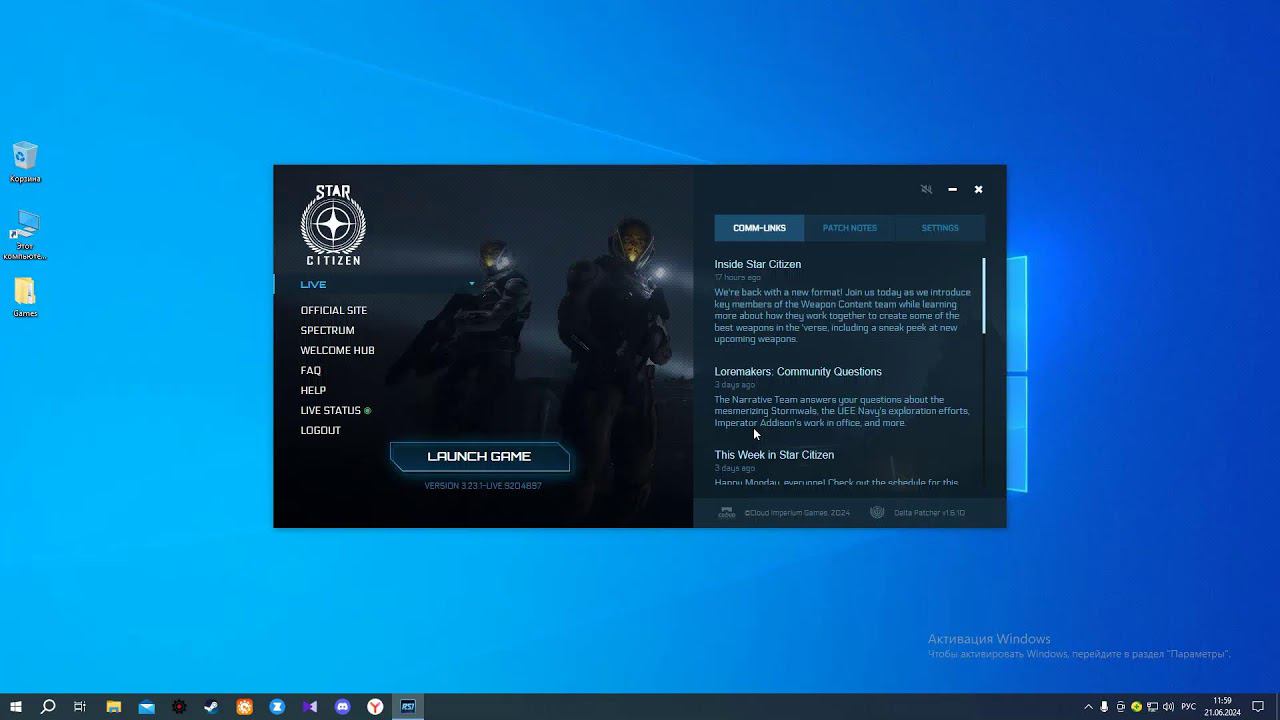The image size is (1280, 720).
Task: Open Discord from the taskbar
Action: pos(343,706)
